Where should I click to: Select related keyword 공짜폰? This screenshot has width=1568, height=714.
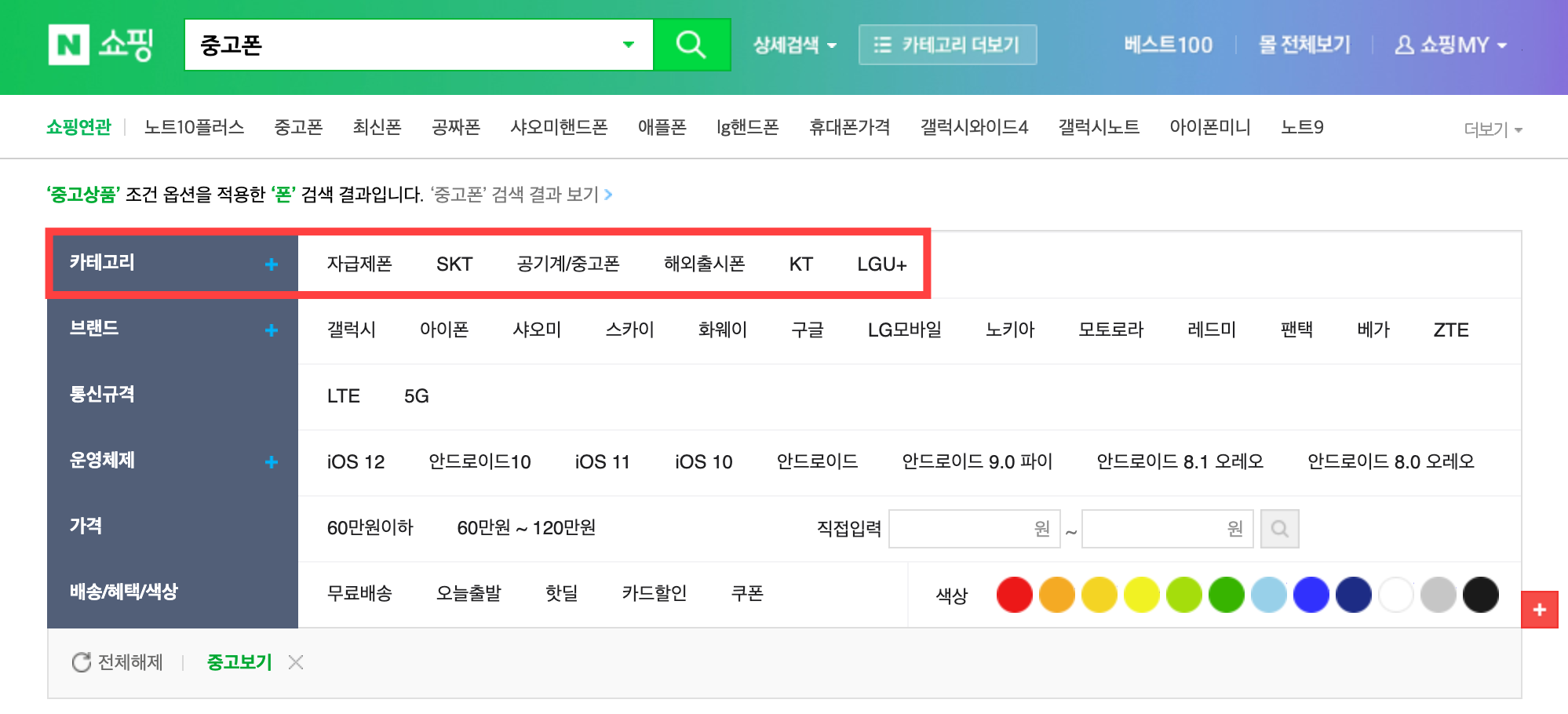pos(455,127)
